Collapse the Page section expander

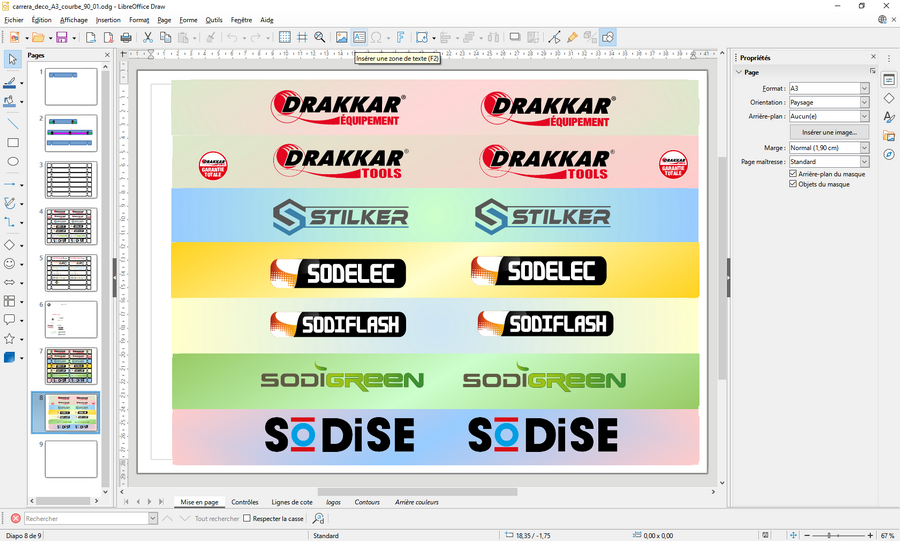(739, 72)
